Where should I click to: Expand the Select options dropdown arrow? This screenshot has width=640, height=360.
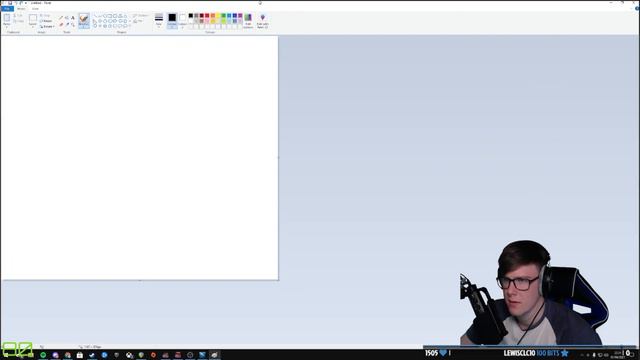(x=33, y=27)
